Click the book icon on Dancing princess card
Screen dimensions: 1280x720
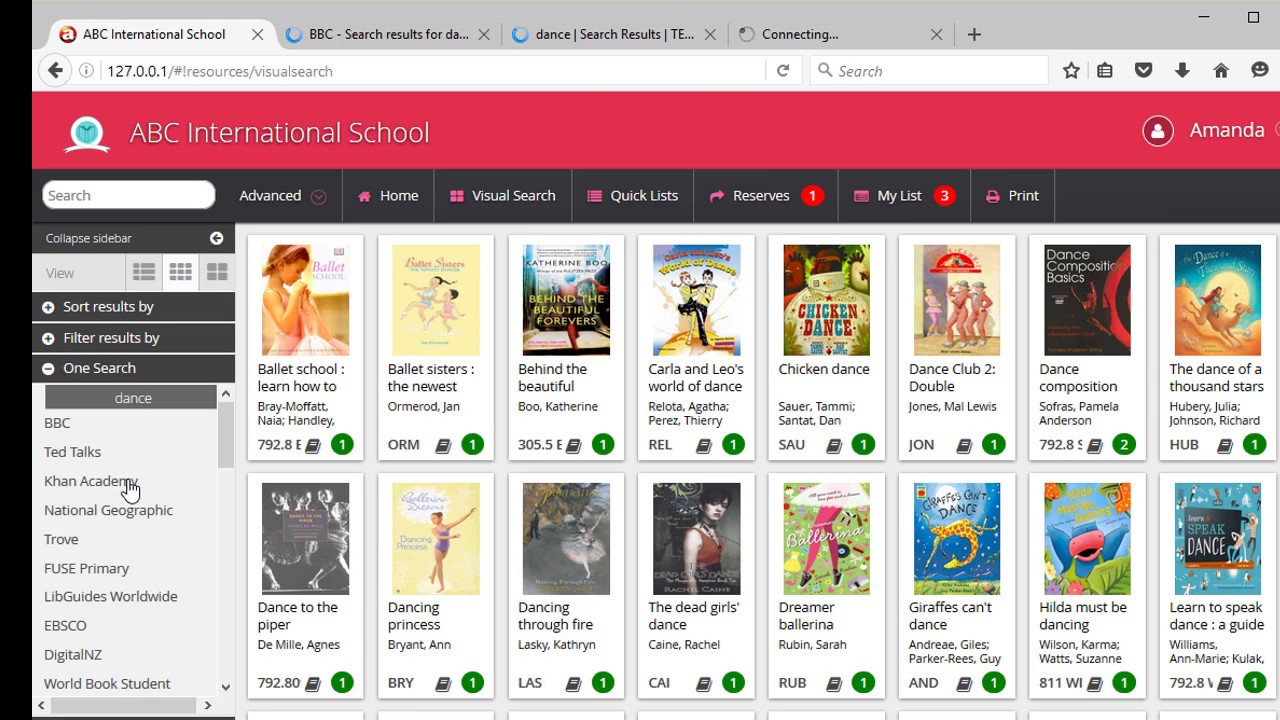443,683
